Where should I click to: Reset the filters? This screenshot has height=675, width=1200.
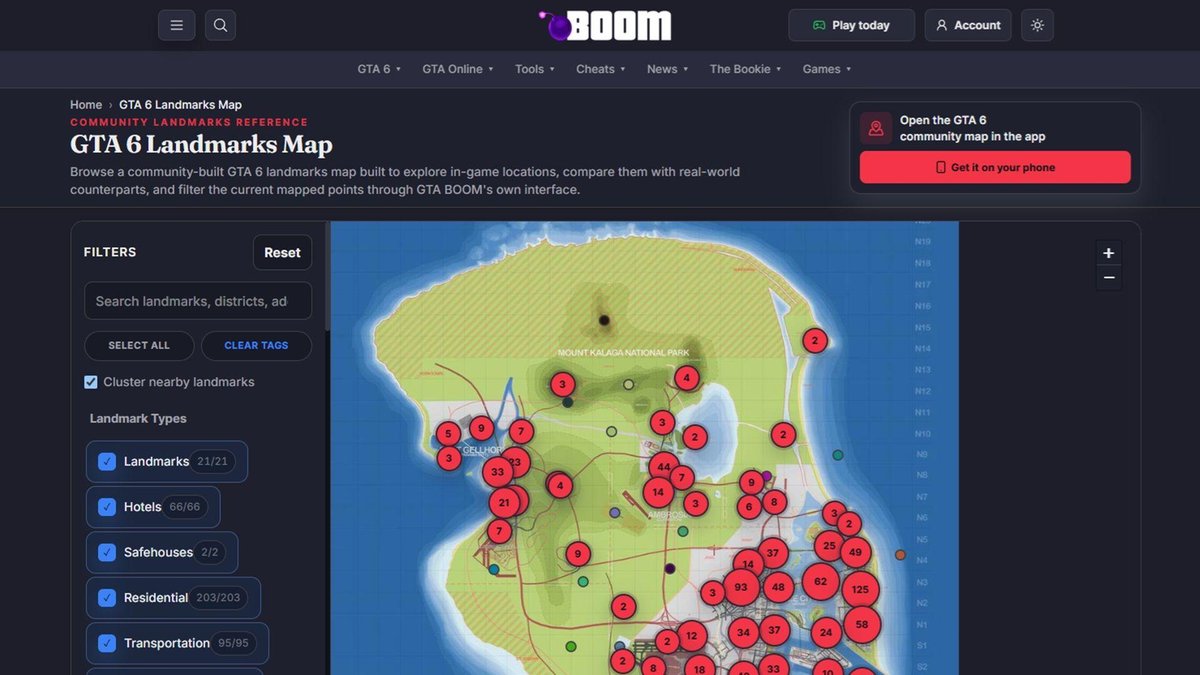pos(282,253)
